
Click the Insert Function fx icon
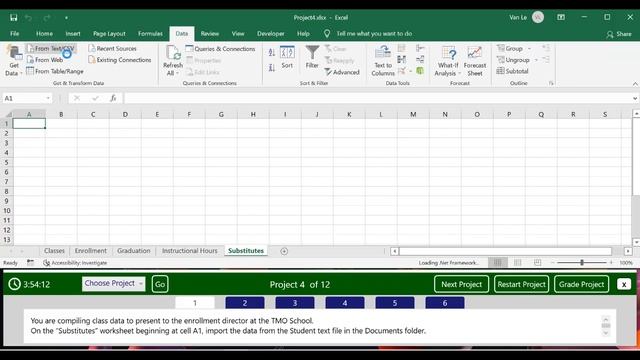(x=113, y=98)
